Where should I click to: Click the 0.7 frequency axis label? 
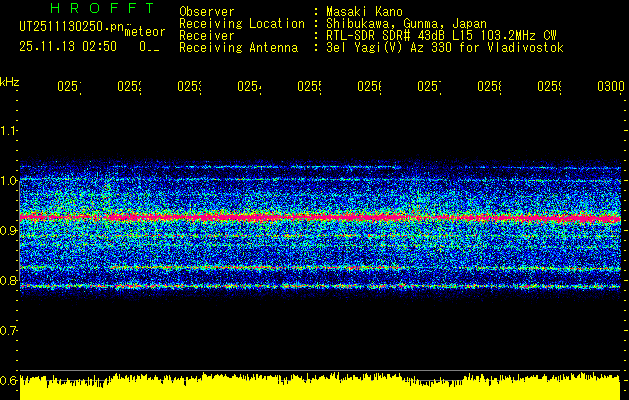(x=8, y=330)
